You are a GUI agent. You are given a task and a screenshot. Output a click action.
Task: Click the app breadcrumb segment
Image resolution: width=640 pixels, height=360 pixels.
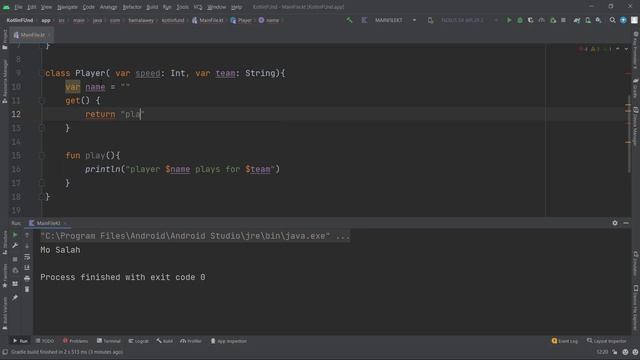pyautogui.click(x=46, y=20)
